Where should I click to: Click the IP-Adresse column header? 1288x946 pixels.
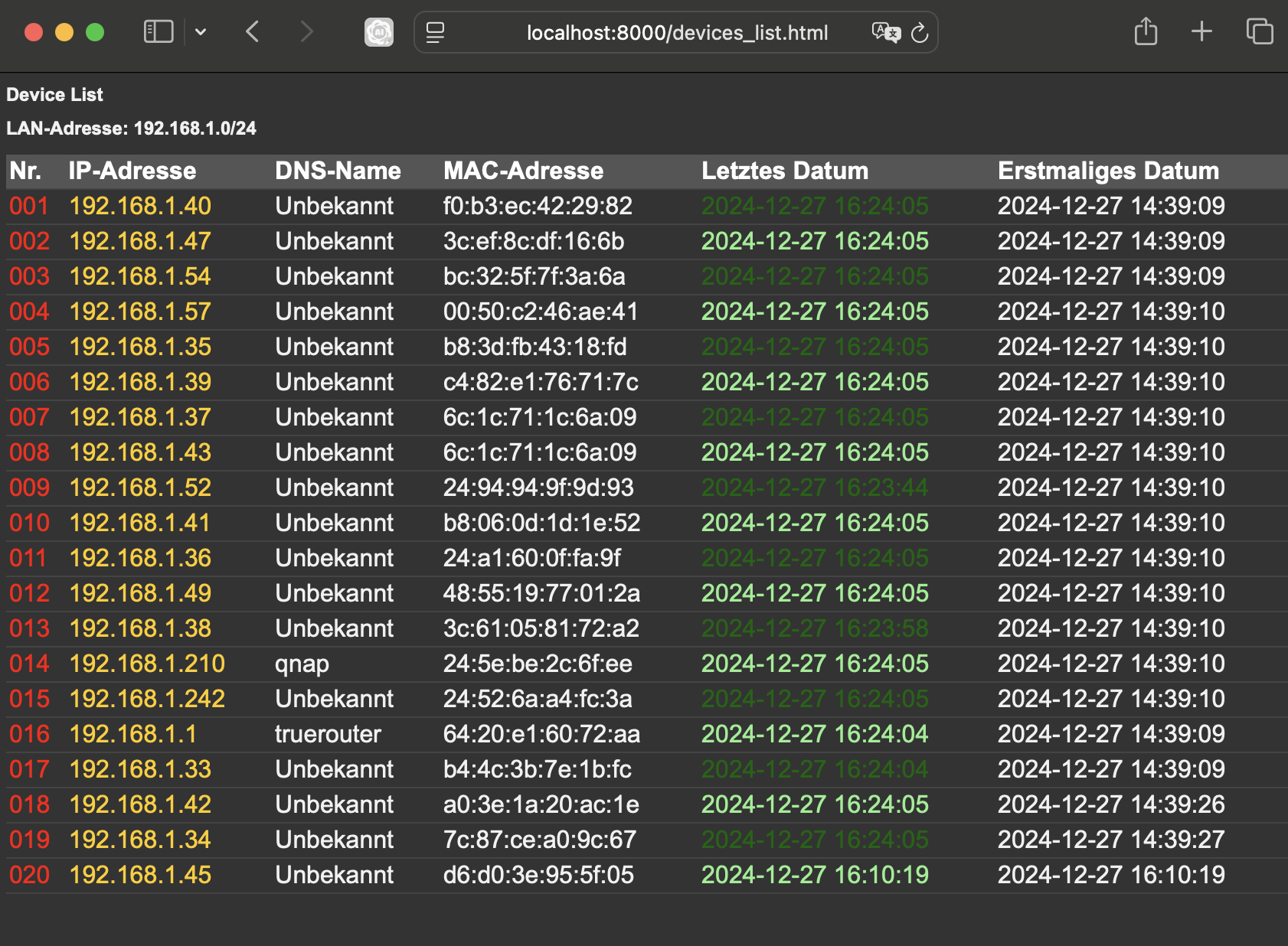[x=132, y=171]
